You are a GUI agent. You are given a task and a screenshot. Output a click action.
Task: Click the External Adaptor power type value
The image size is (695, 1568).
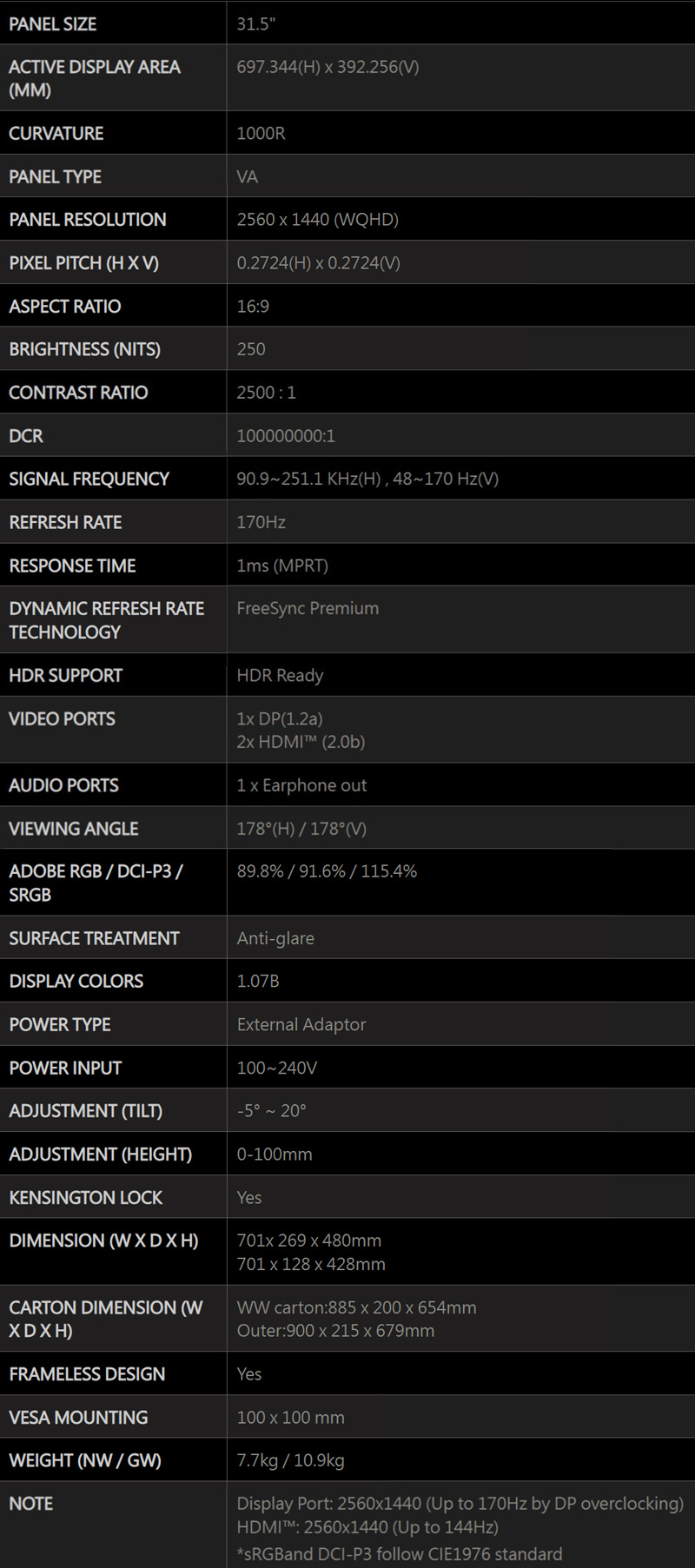[x=301, y=1024]
